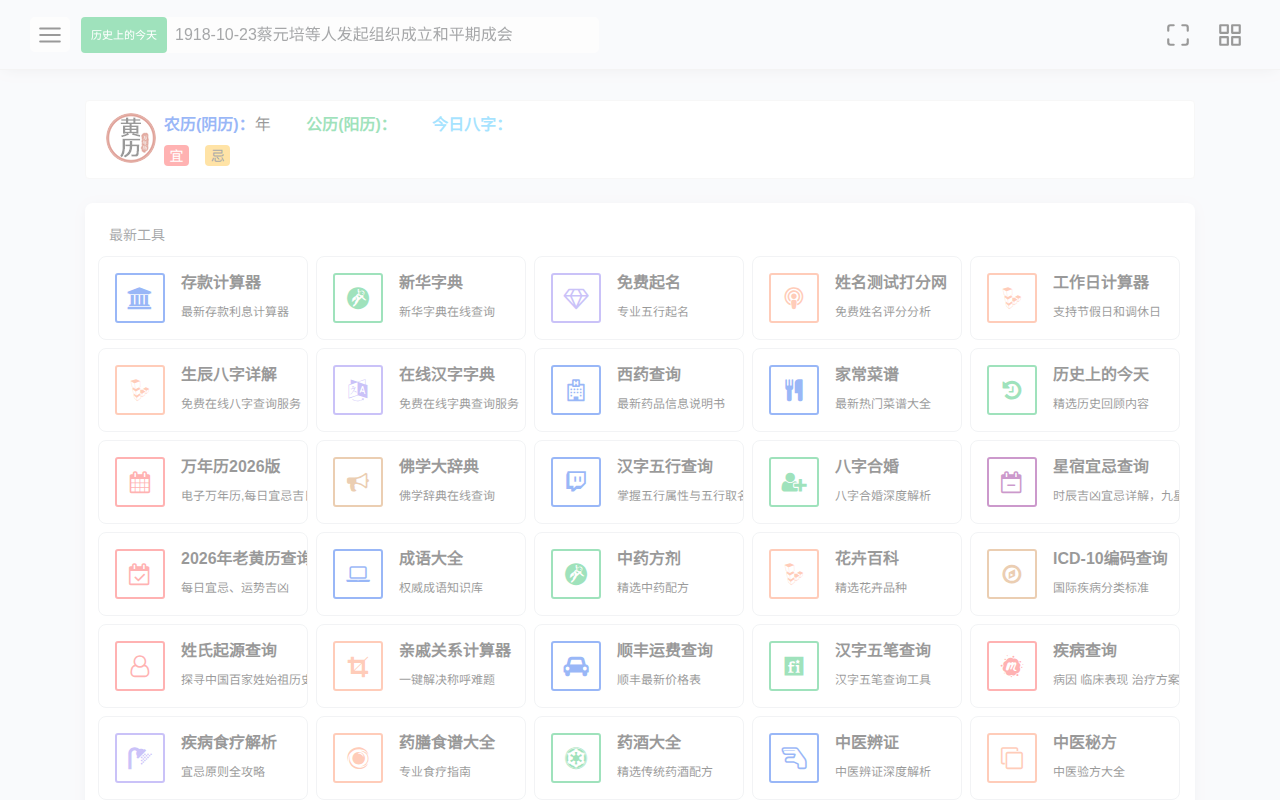Click the laptop icon for 成语大全
The image size is (1280, 800).
358,574
